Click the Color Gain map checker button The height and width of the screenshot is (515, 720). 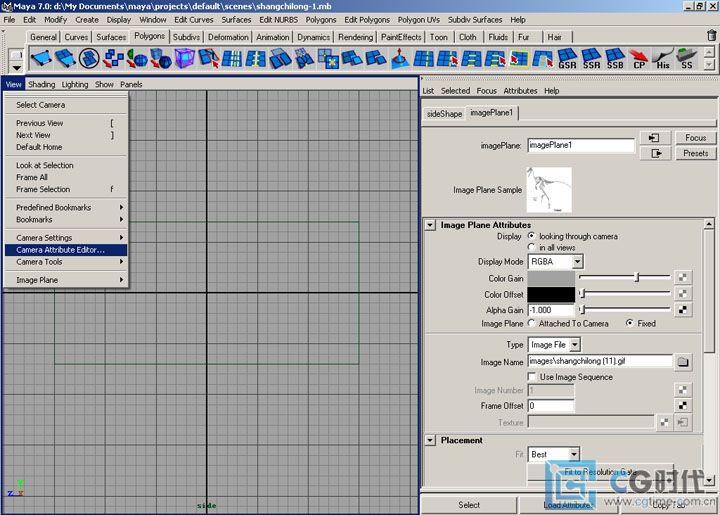click(683, 277)
